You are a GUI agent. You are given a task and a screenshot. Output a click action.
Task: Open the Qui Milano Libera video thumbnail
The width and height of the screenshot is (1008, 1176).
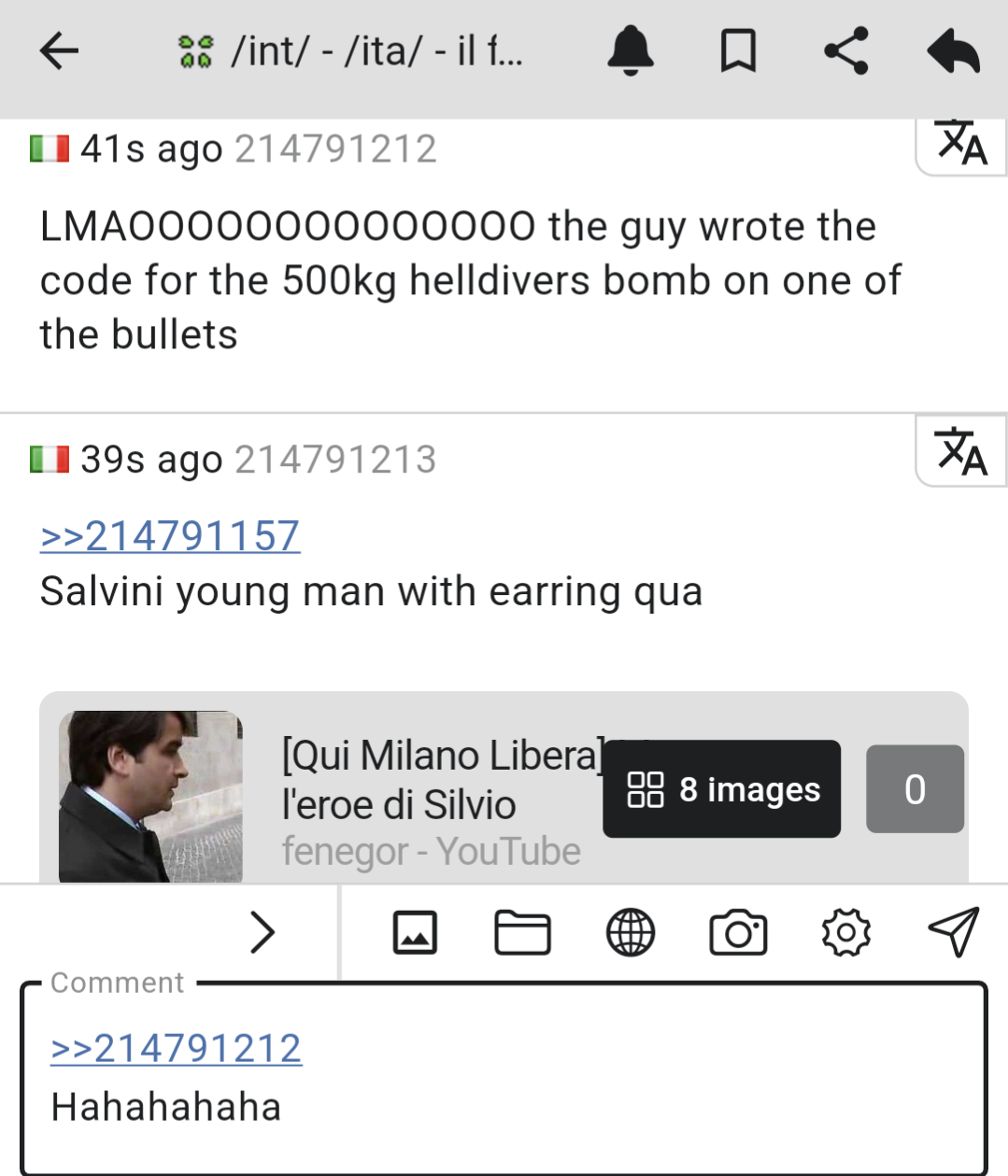coord(150,797)
